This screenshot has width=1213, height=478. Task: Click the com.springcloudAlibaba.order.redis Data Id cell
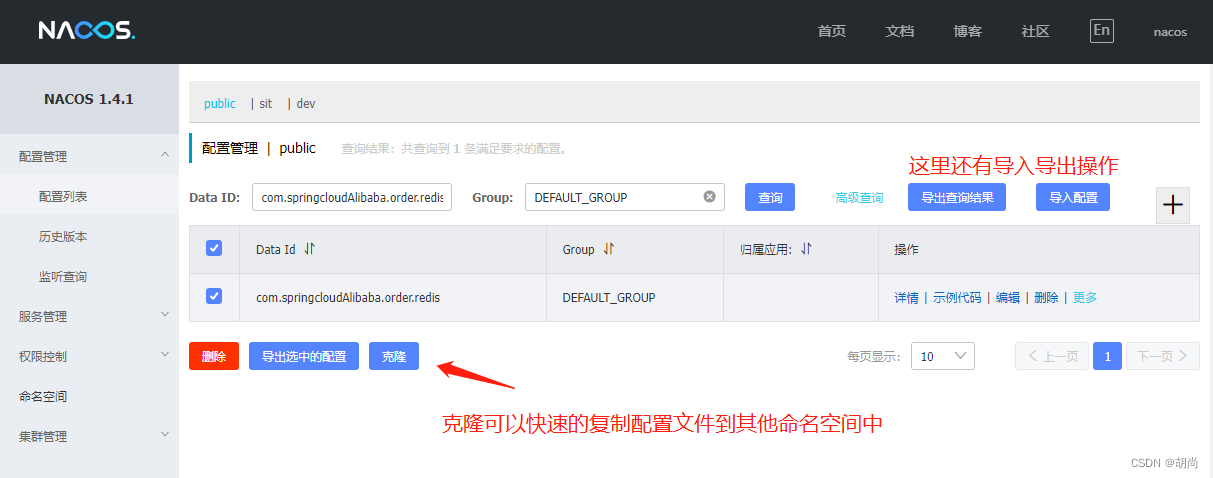[x=348, y=298]
